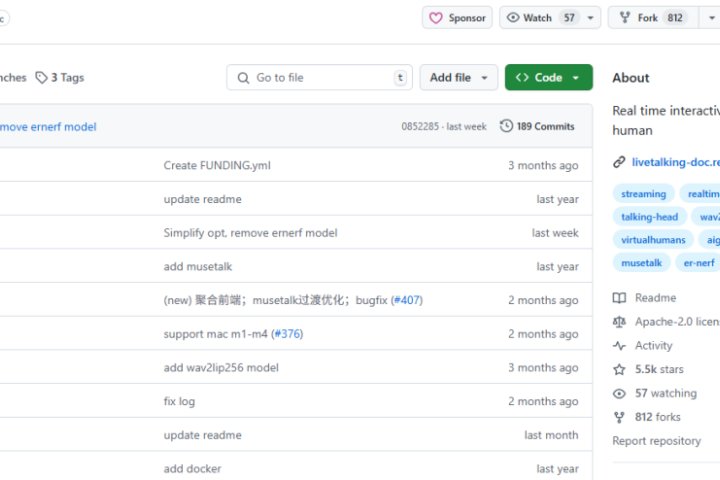Open pull request #407 link
This screenshot has width=720, height=480.
point(406,300)
